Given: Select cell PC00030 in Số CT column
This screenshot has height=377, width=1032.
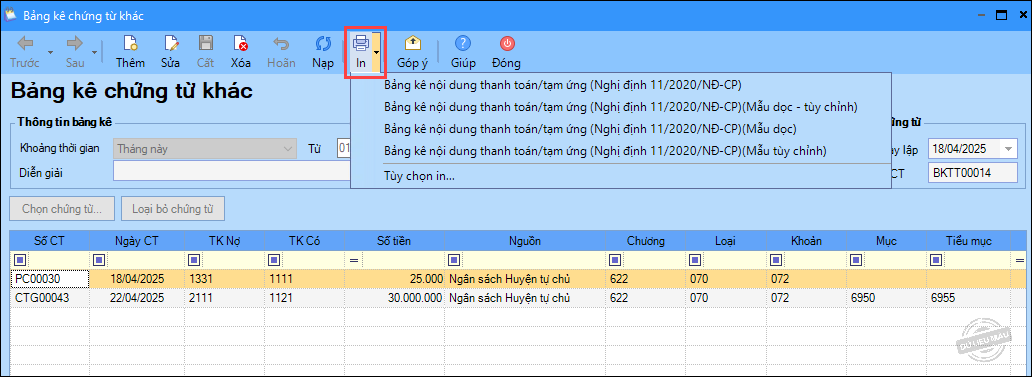Looking at the screenshot, I should pyautogui.click(x=49, y=279).
